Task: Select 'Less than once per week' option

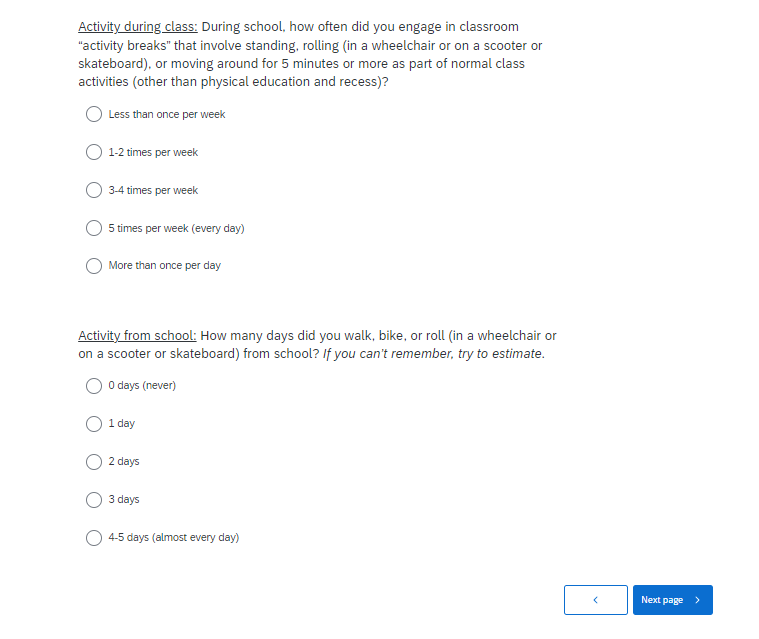Action: pos(94,114)
